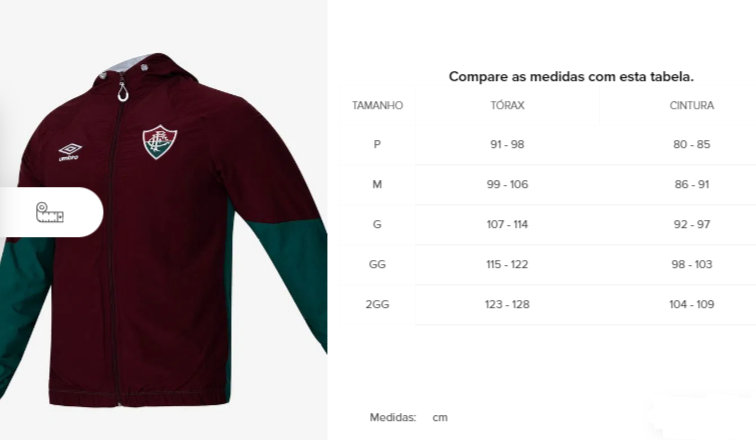Select size M row label
756x440 pixels.
[377, 184]
